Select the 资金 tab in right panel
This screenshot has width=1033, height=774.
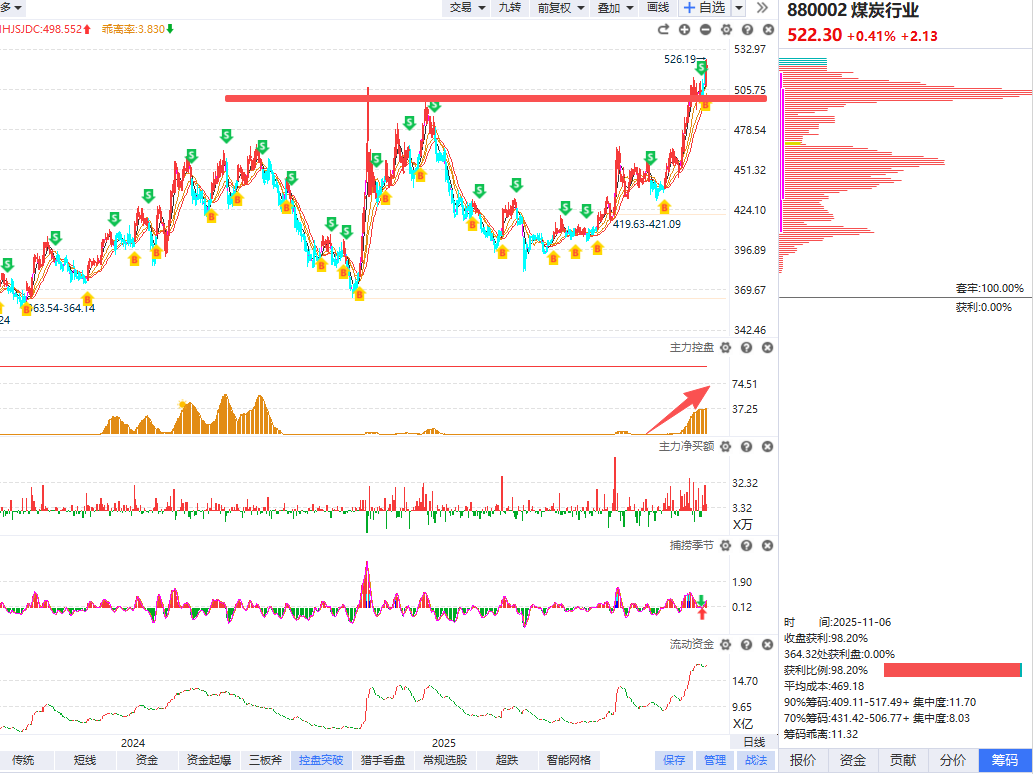tap(853, 760)
